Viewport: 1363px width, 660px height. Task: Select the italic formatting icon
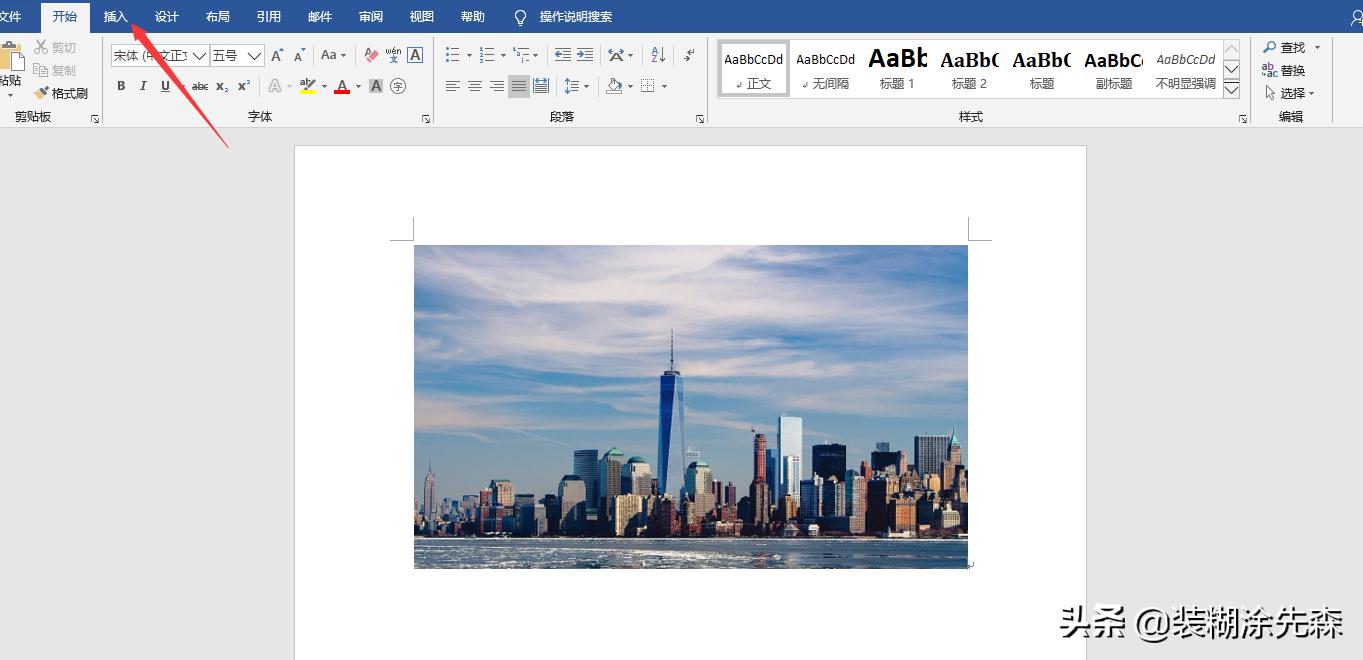143,86
